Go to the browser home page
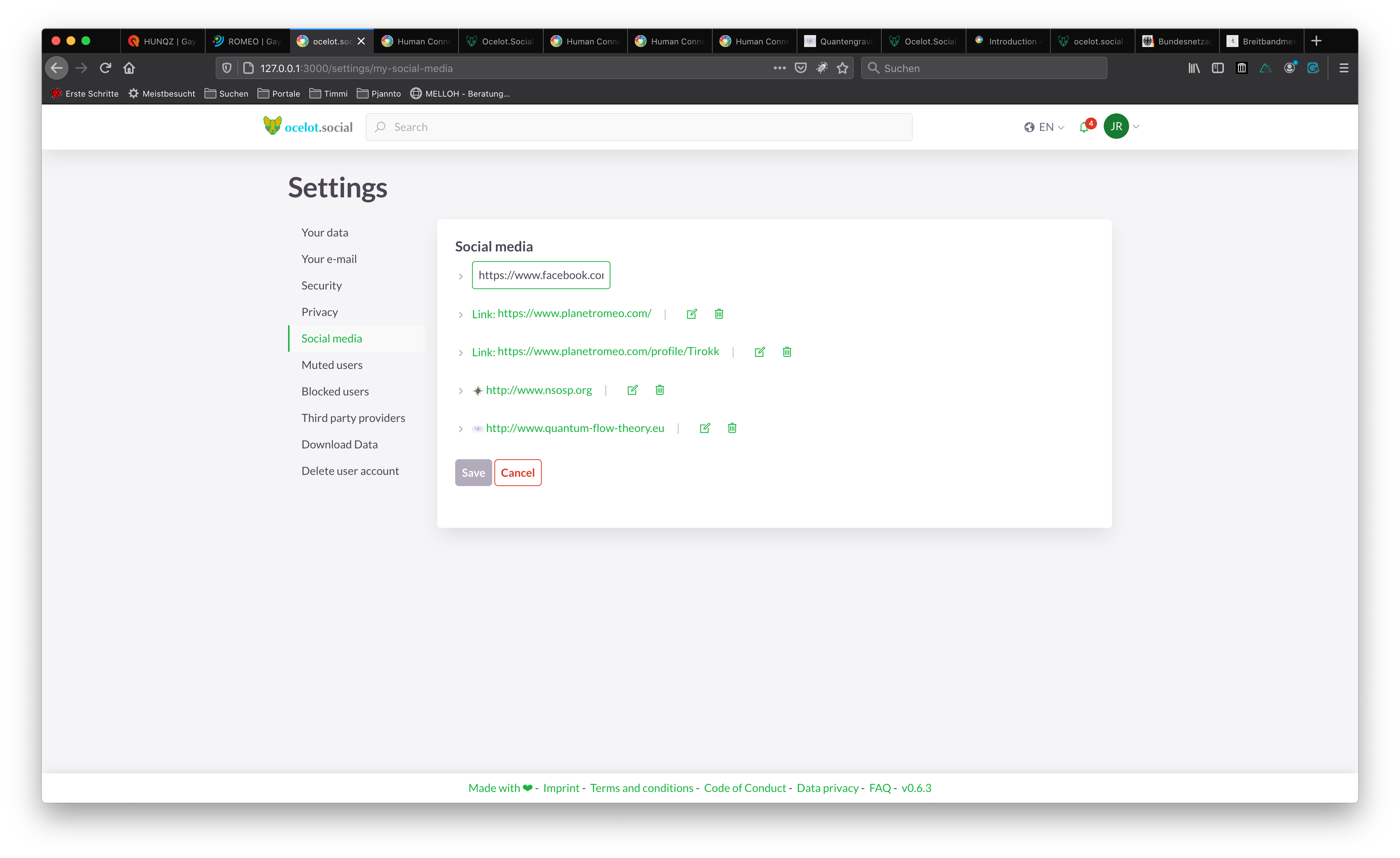Viewport: 1400px width, 858px height. click(129, 68)
